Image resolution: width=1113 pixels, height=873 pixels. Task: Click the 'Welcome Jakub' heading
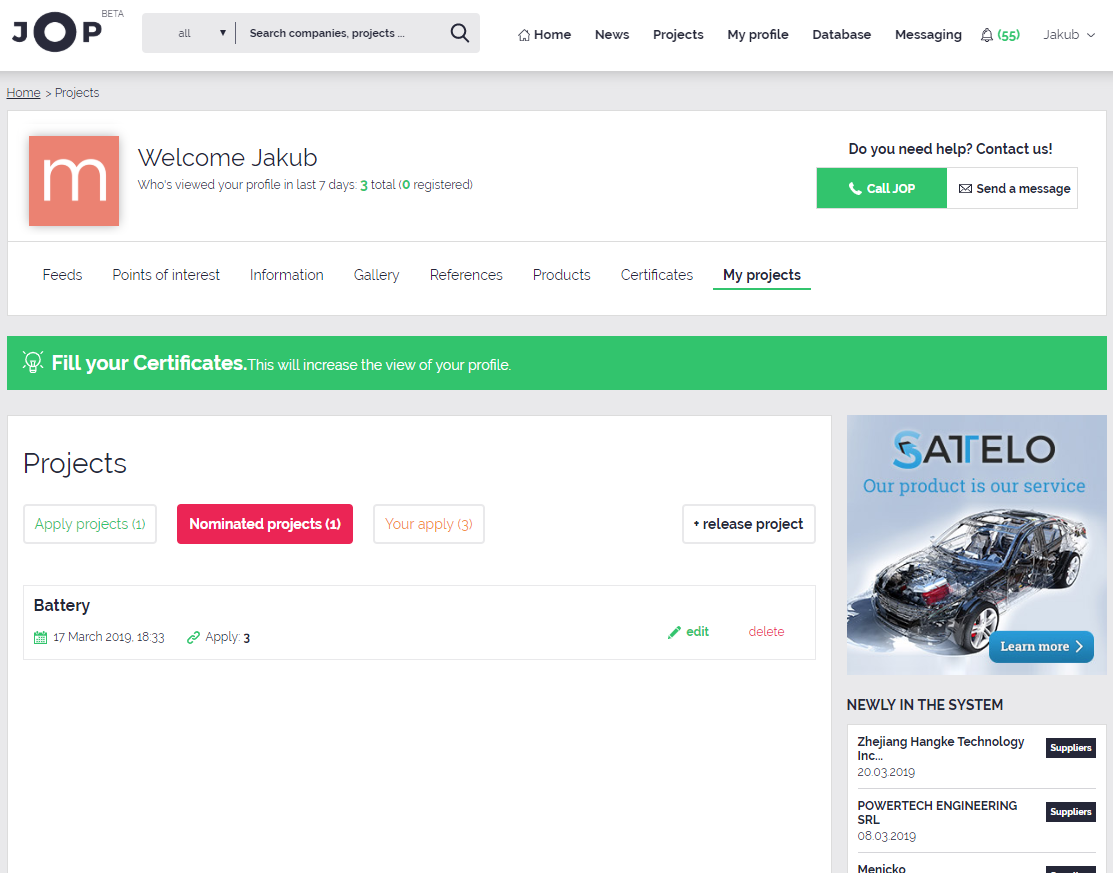[227, 158]
